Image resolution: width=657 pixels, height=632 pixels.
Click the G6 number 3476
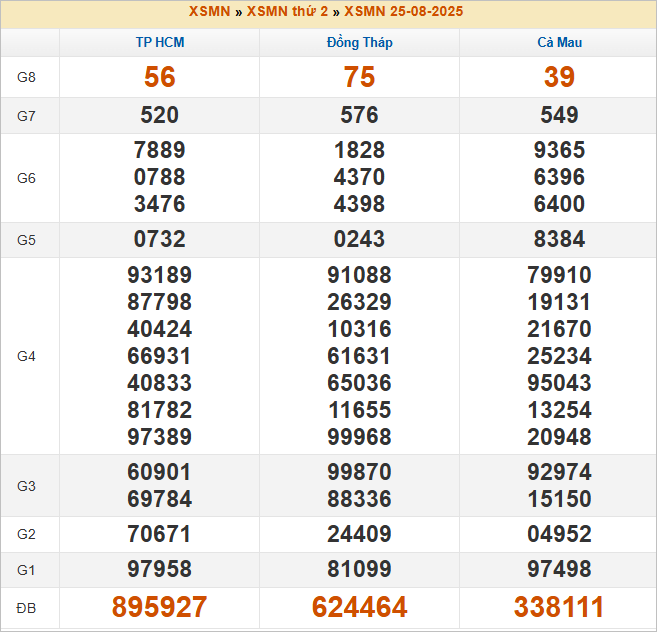[x=160, y=204]
